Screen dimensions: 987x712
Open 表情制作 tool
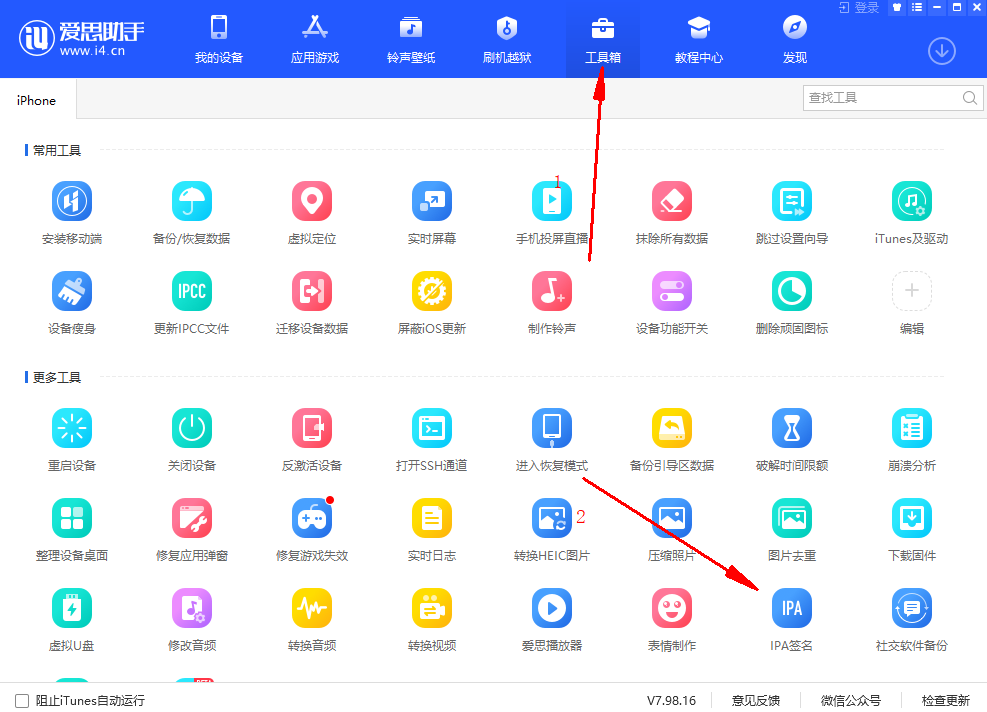[x=672, y=609]
